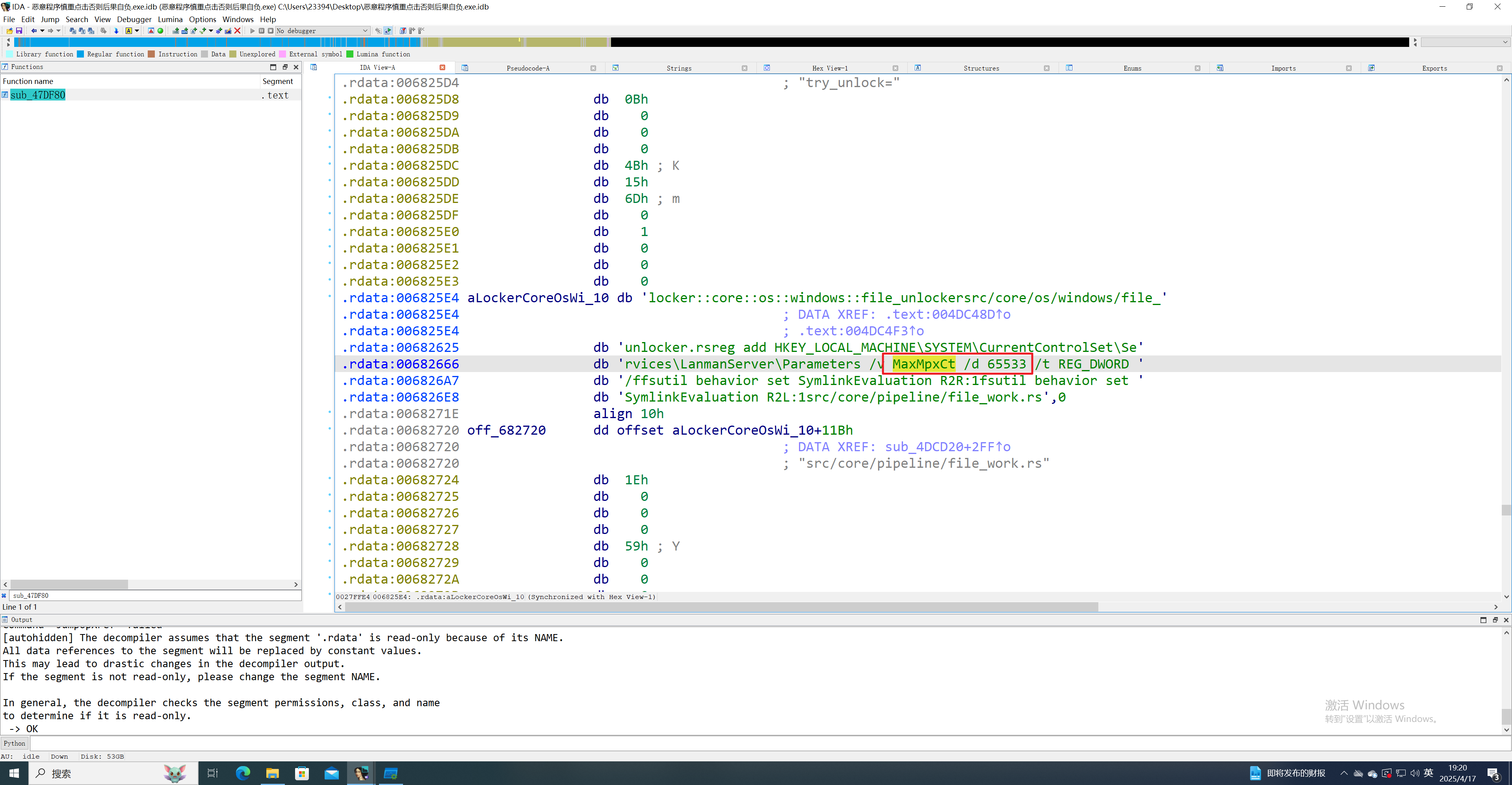
Task: Click the Python command input field
Action: coord(763,743)
